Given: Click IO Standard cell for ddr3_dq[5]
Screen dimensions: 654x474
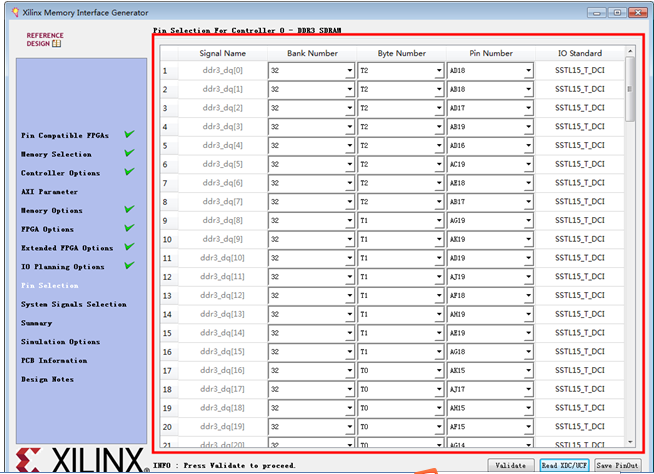Looking at the screenshot, I should (580, 164).
